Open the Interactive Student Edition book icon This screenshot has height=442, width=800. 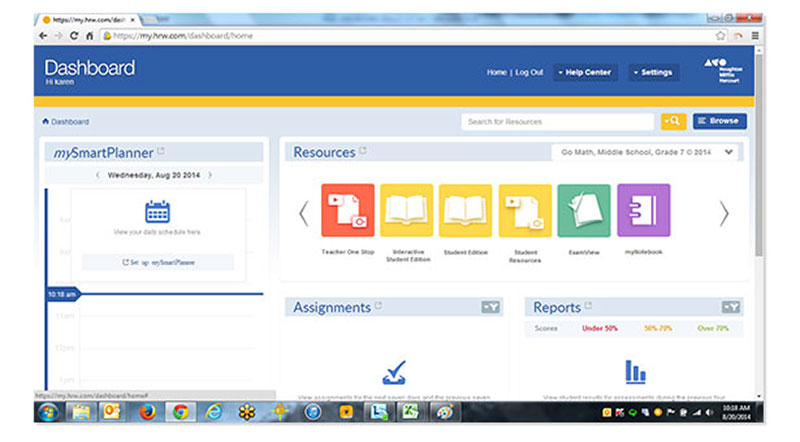pos(407,210)
